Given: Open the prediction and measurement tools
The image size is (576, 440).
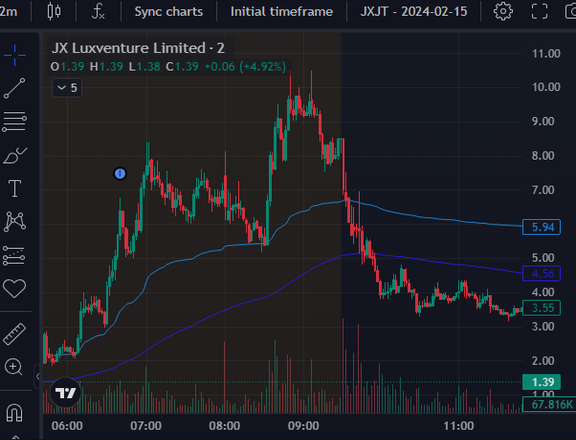Looking at the screenshot, I should click(14, 255).
